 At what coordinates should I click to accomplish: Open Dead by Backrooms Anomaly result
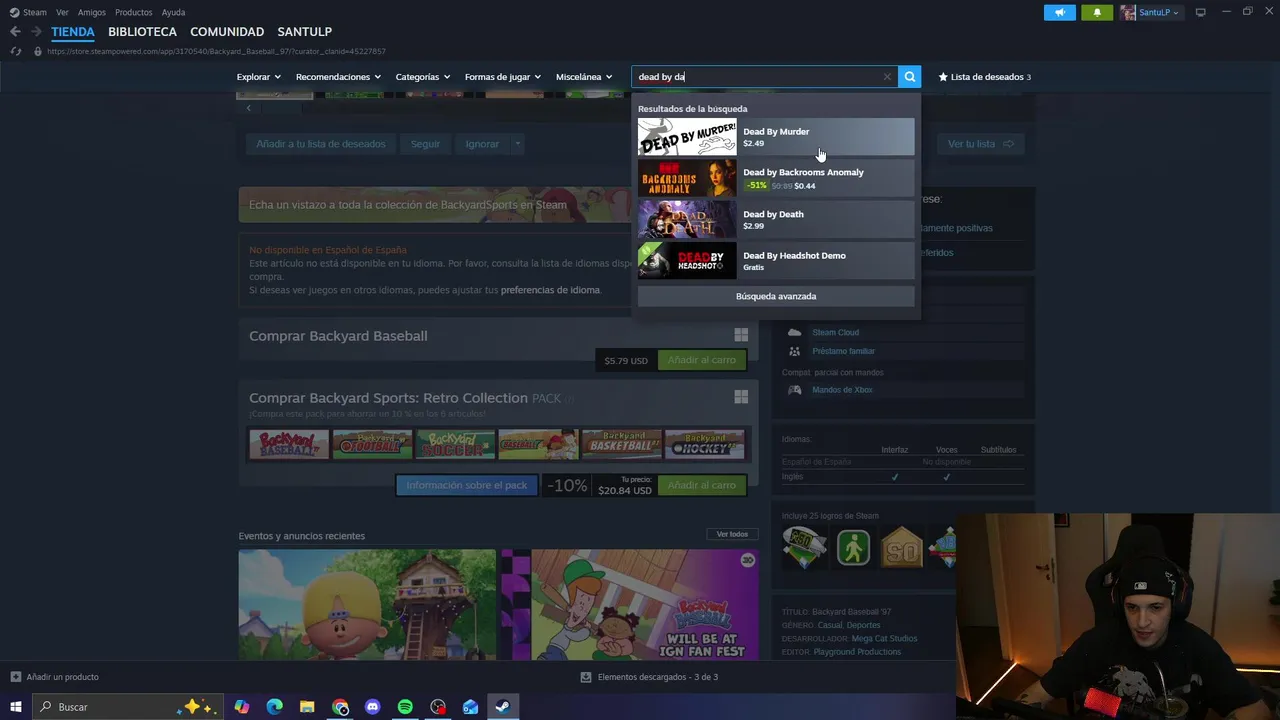click(776, 178)
